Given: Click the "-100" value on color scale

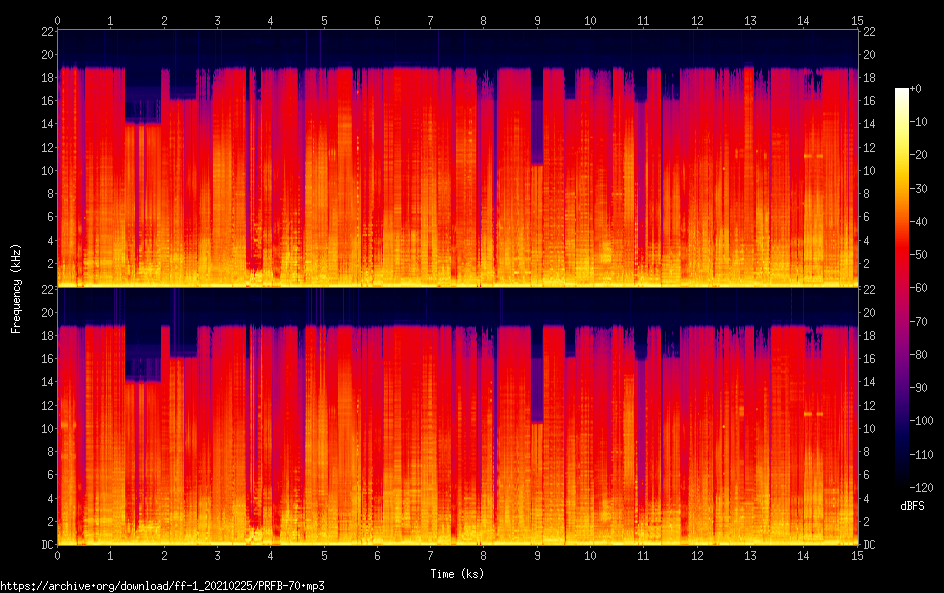Looking at the screenshot, I should (921, 421).
